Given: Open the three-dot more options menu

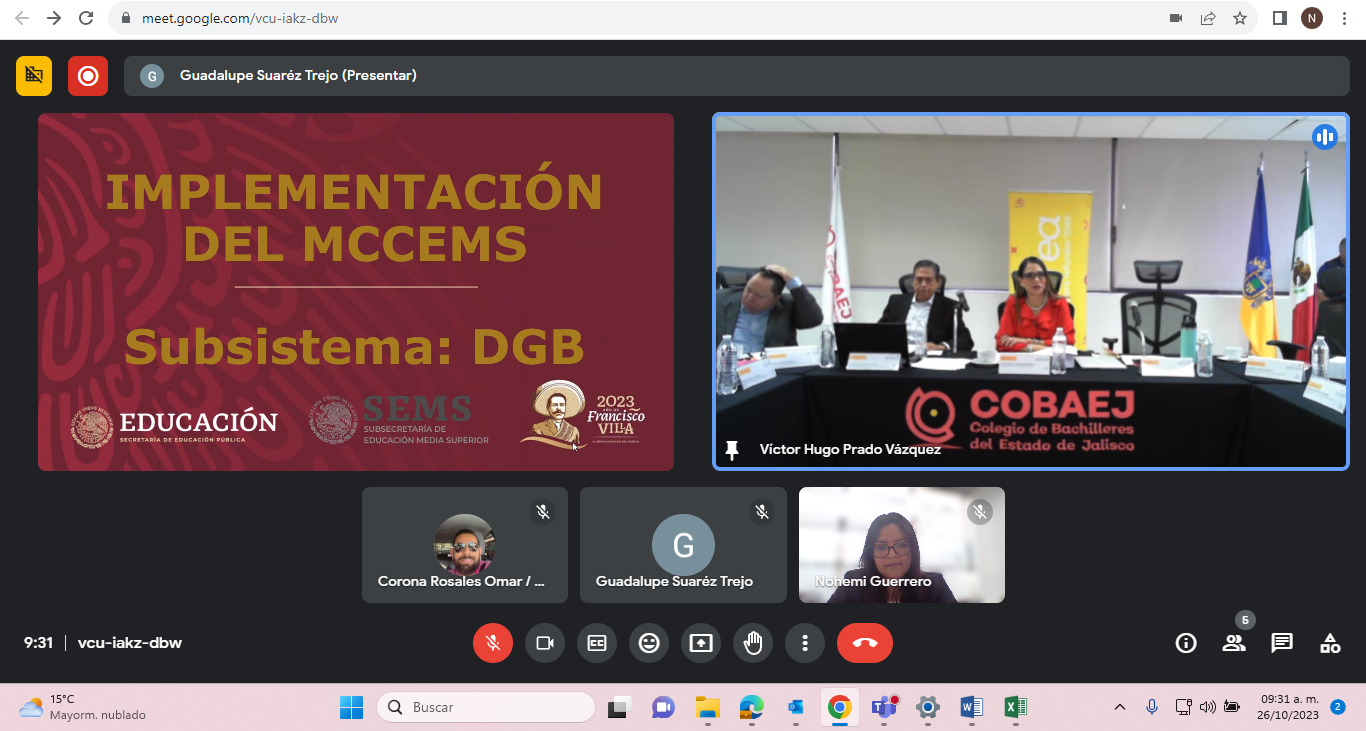Looking at the screenshot, I should (x=805, y=643).
